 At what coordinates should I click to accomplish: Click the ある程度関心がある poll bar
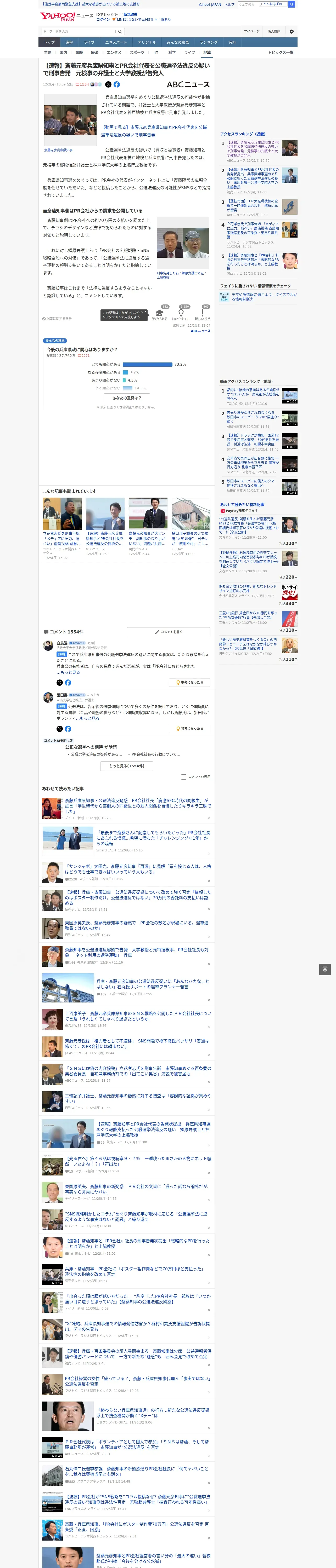126,372
